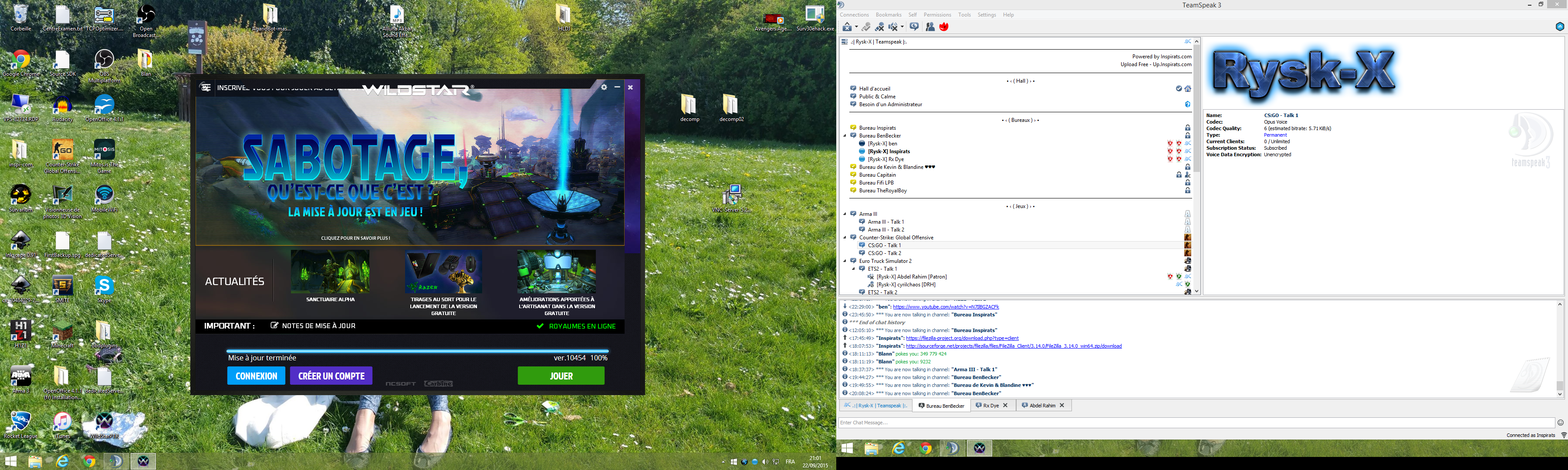Open the sourceforge FileZilla download link
The width and height of the screenshot is (1568, 470).
click(x=1014, y=346)
